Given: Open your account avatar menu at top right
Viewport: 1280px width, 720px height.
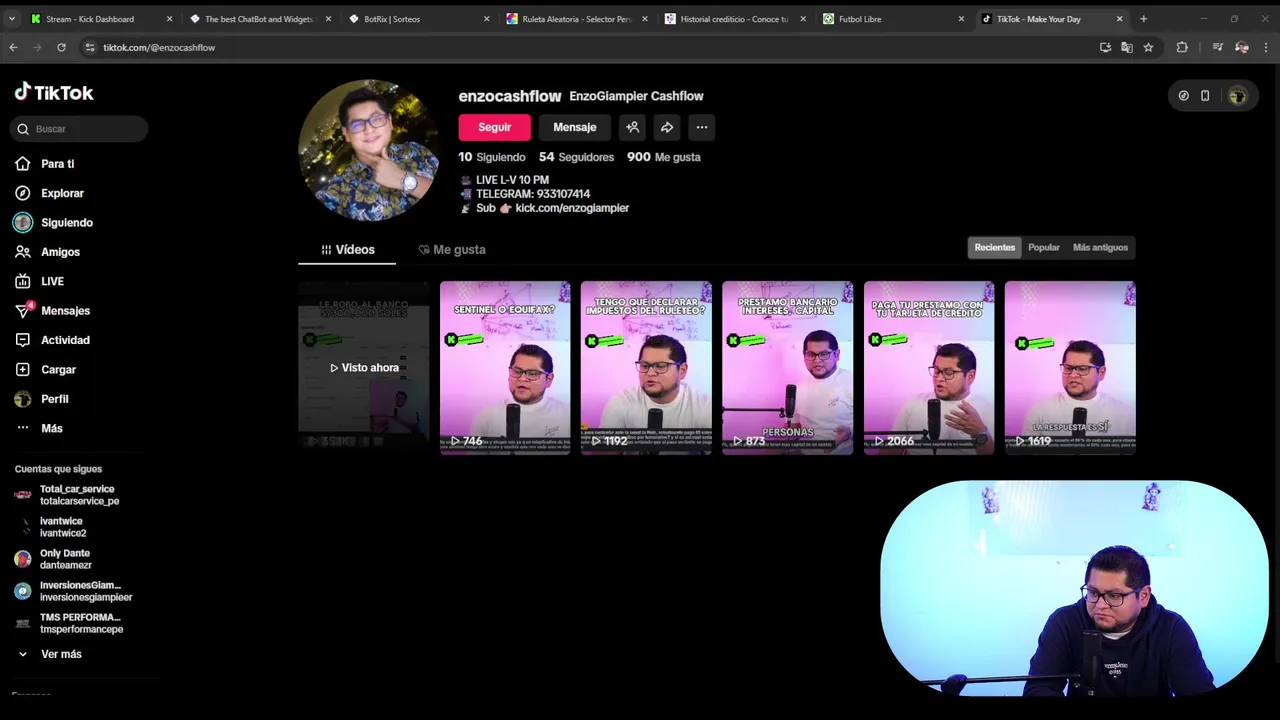Looking at the screenshot, I should coord(1237,96).
